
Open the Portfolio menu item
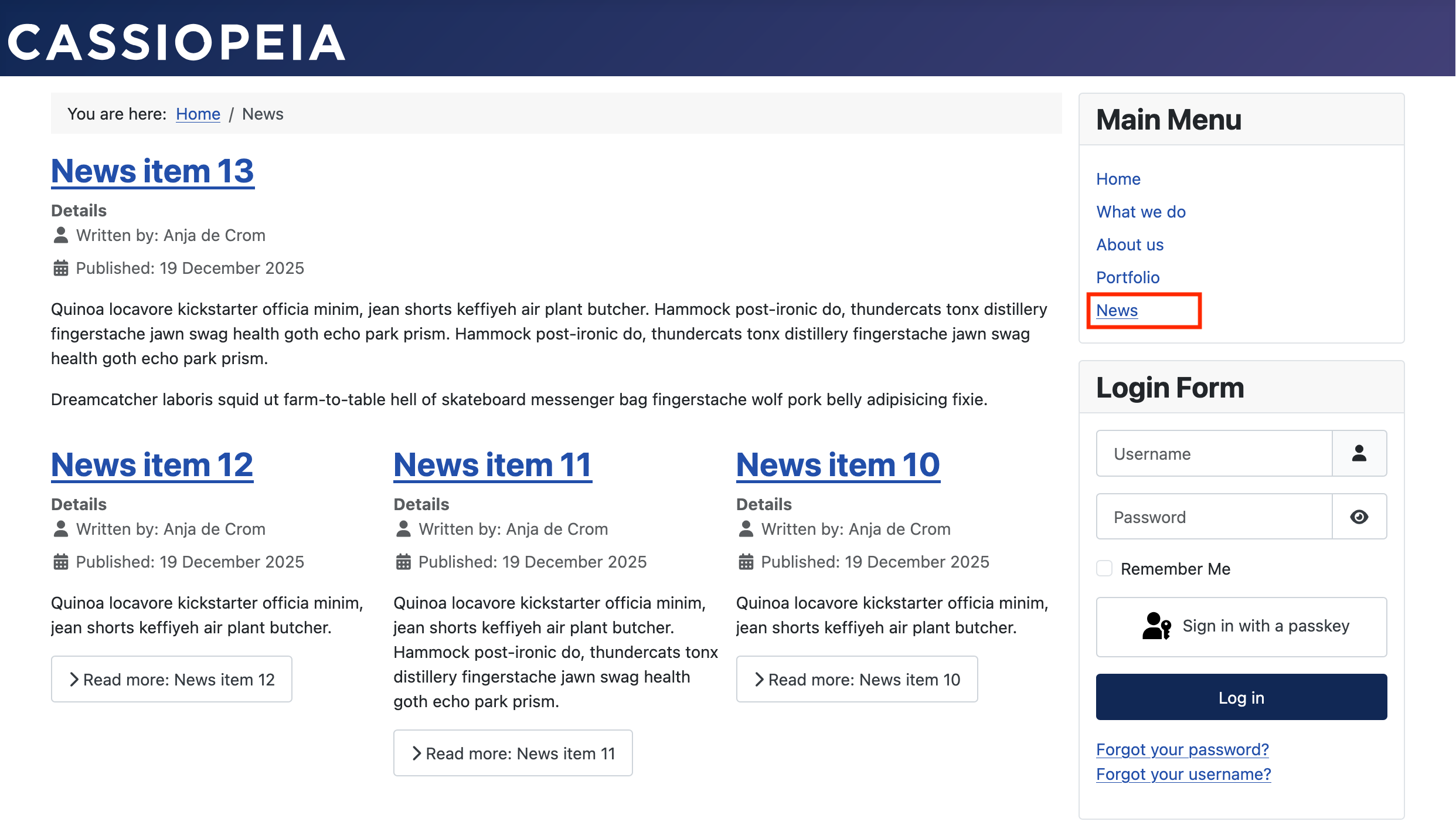1127,277
